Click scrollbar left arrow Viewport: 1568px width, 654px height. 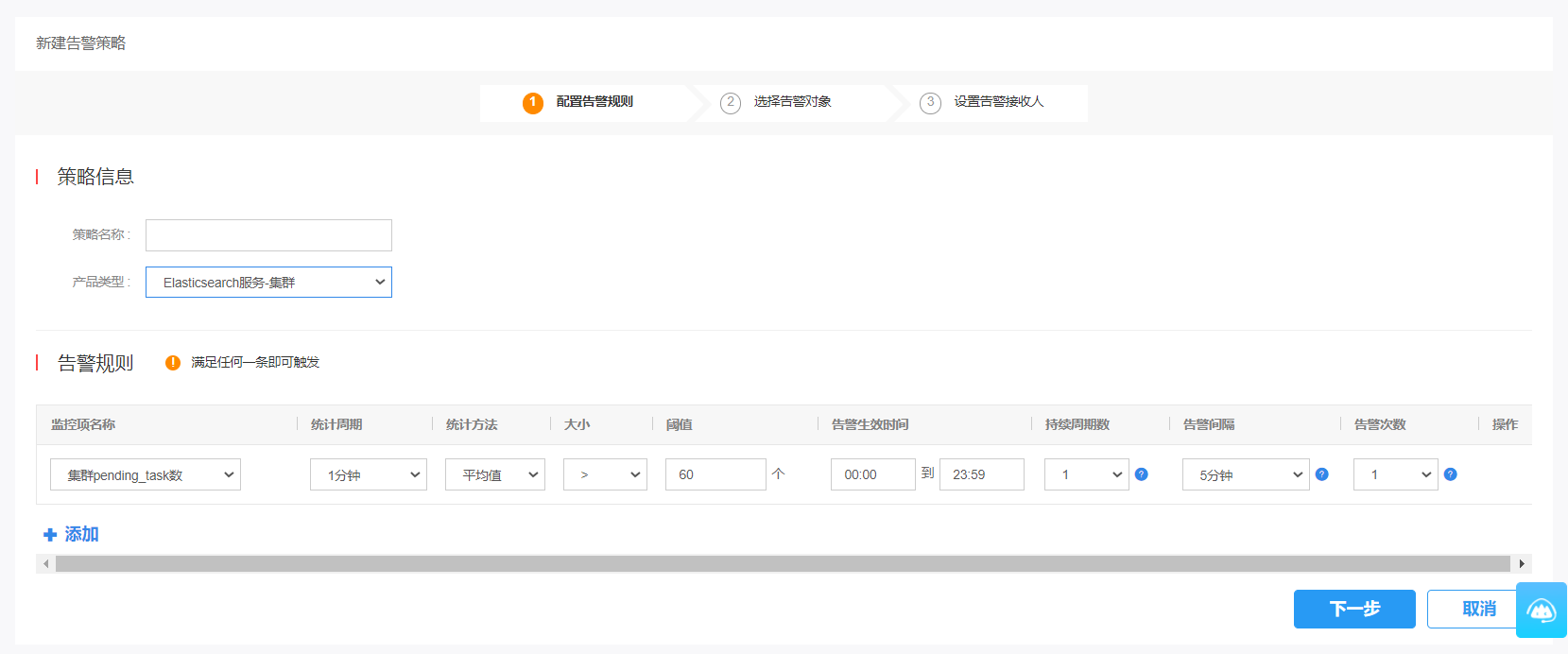tap(45, 564)
